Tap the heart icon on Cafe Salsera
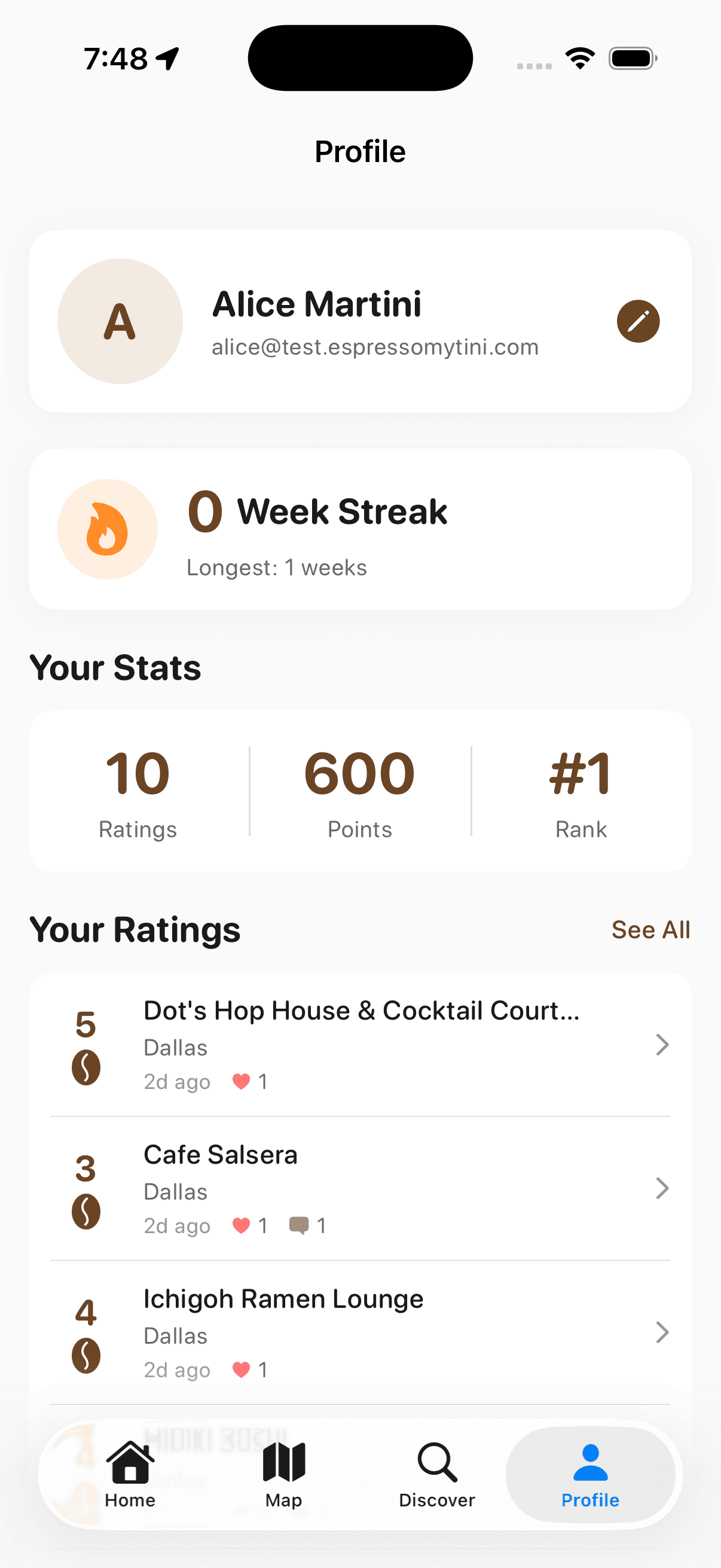This screenshot has width=721, height=1568. pos(242,1225)
